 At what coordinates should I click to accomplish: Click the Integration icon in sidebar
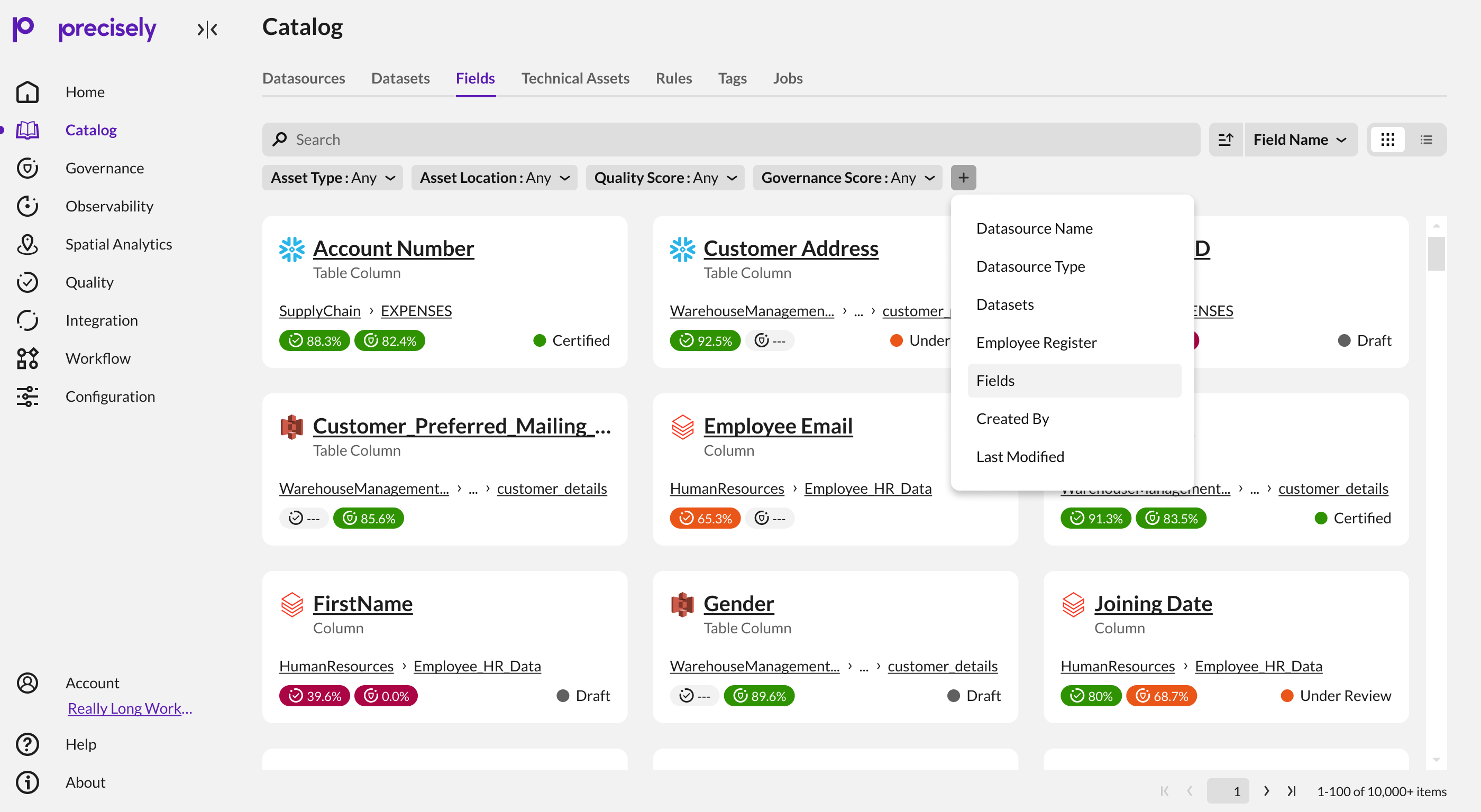(27, 320)
